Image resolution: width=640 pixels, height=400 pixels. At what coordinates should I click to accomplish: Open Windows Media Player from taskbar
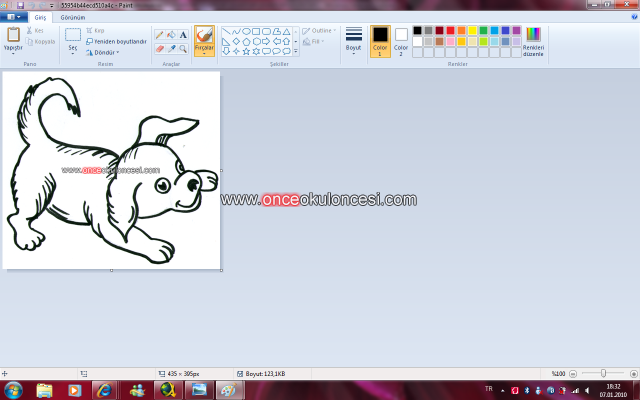75,391
